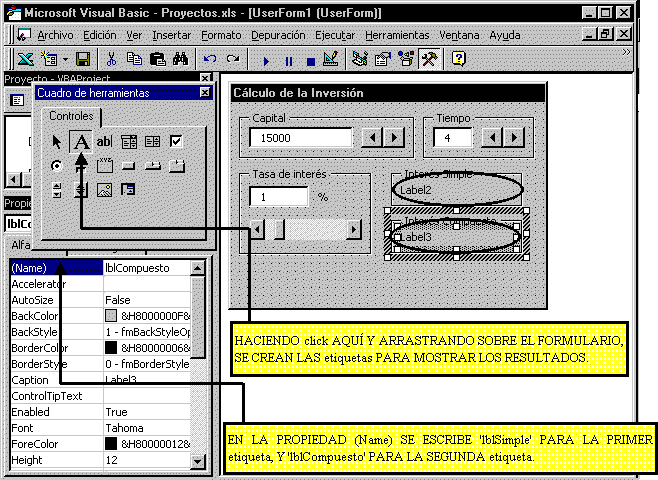Click the AutoSize value False
The height and width of the screenshot is (480, 658).
click(118, 300)
